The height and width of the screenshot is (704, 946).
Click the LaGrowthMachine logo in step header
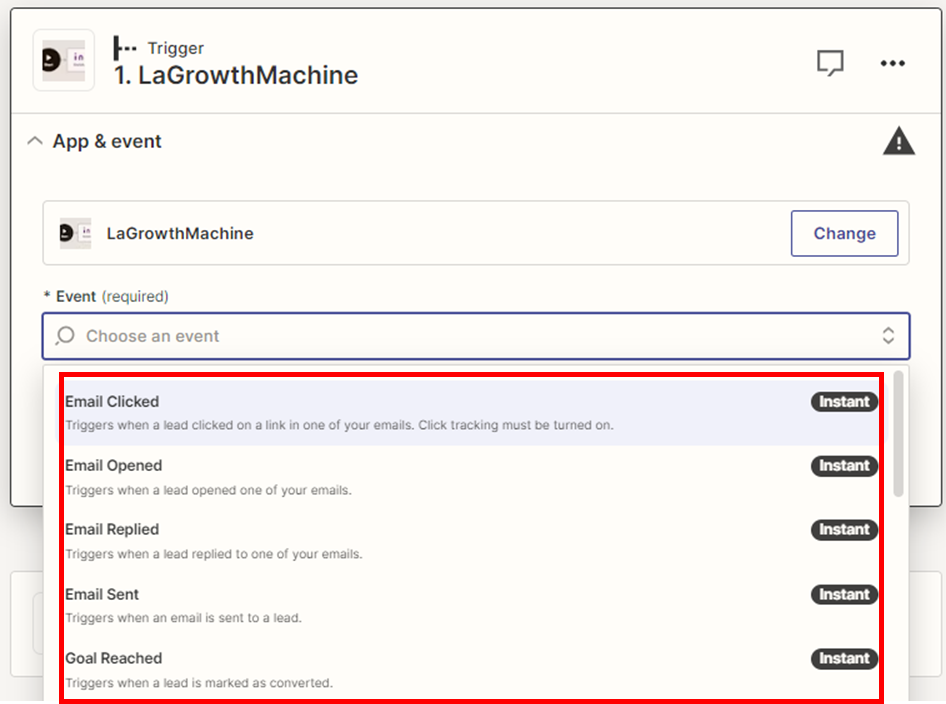coord(64,60)
